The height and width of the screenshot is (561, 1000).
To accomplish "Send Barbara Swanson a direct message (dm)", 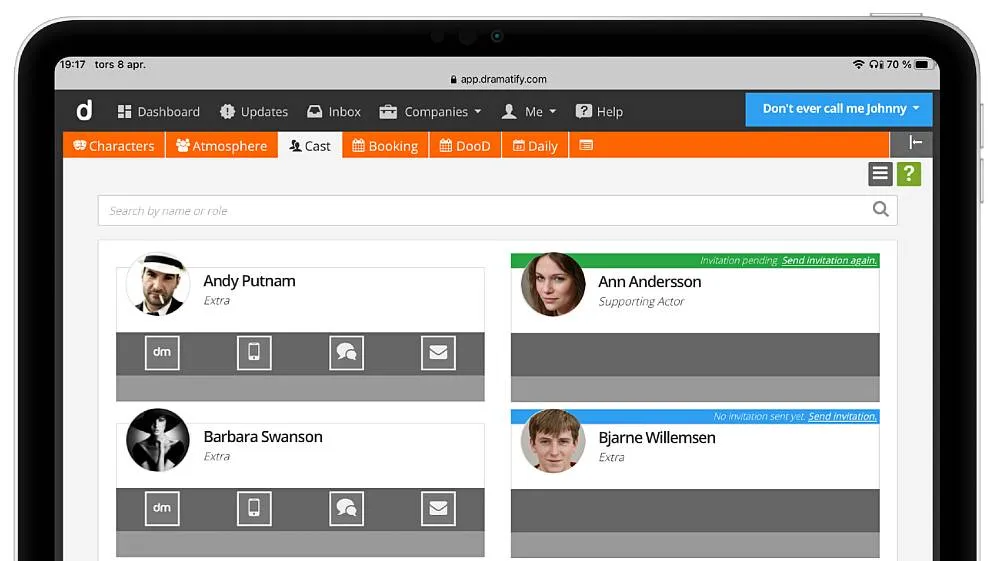I will (x=162, y=508).
